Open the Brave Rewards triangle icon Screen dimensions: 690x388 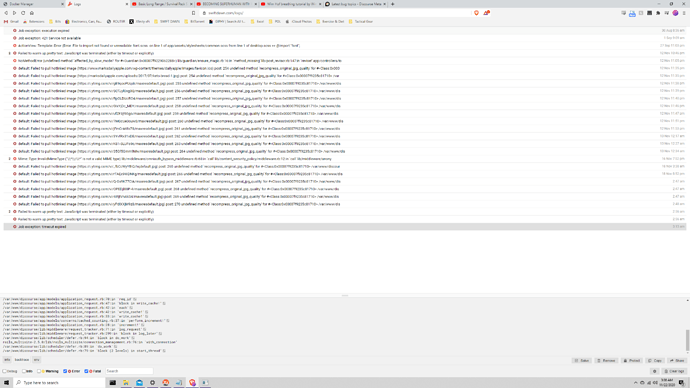486,13
